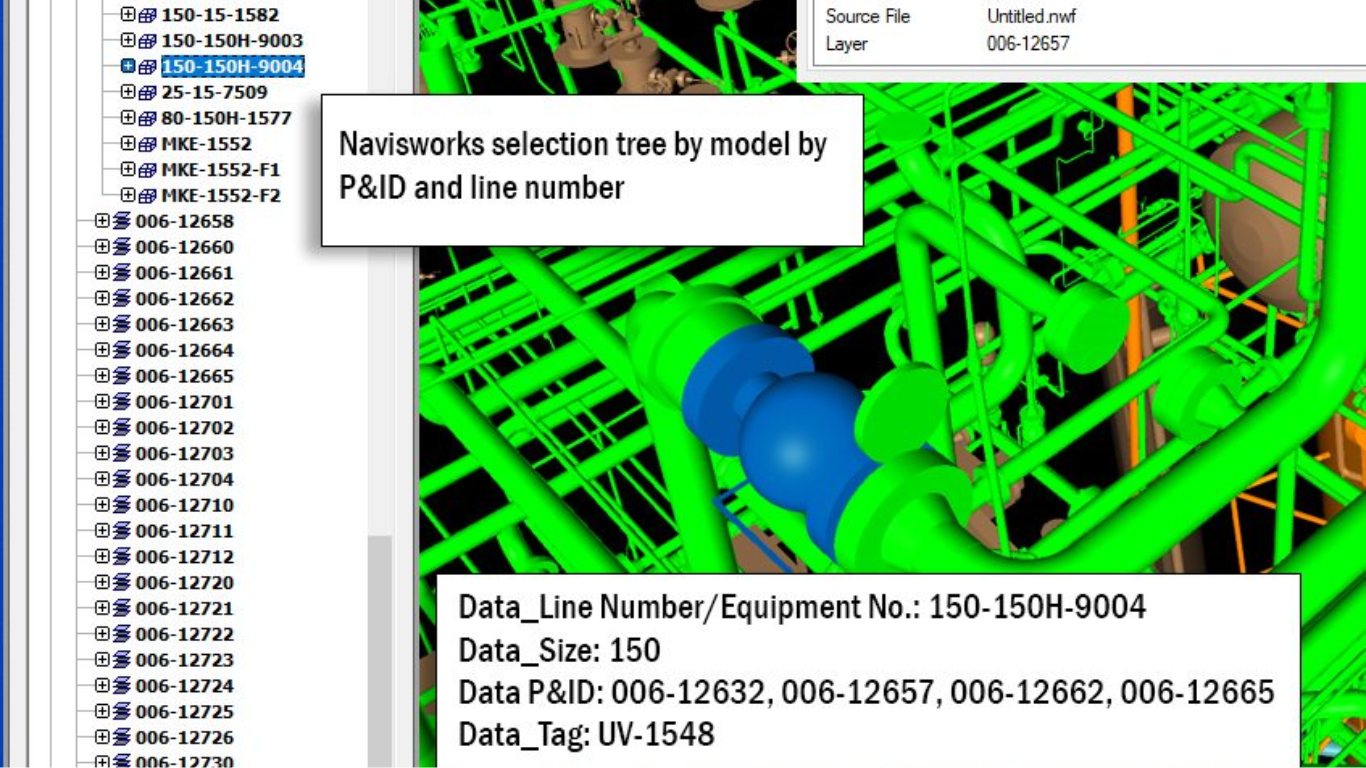The height and width of the screenshot is (768, 1366).
Task: Click layer icon beside 006-12725
Action: click(122, 712)
